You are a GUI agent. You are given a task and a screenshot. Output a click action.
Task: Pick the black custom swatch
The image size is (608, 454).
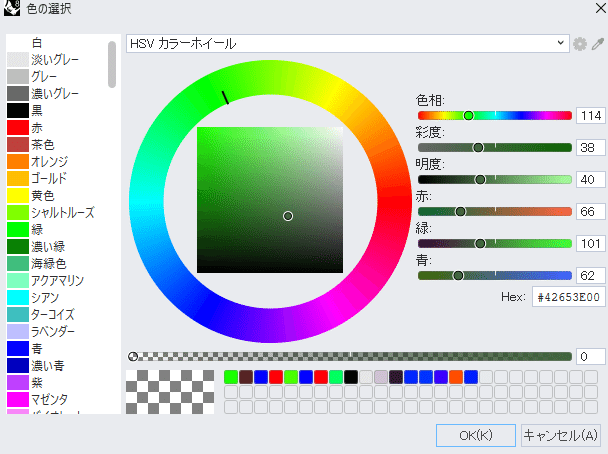coord(351,377)
